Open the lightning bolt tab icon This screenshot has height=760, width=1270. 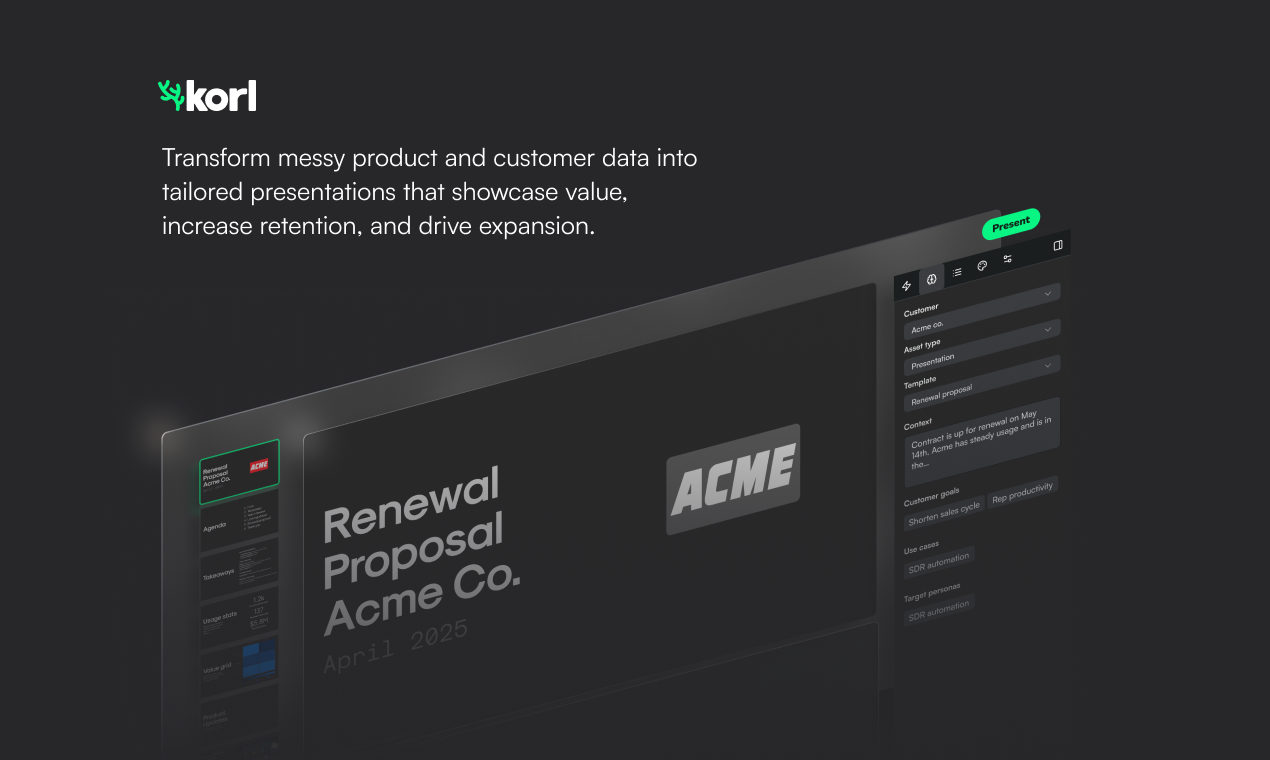coord(906,285)
